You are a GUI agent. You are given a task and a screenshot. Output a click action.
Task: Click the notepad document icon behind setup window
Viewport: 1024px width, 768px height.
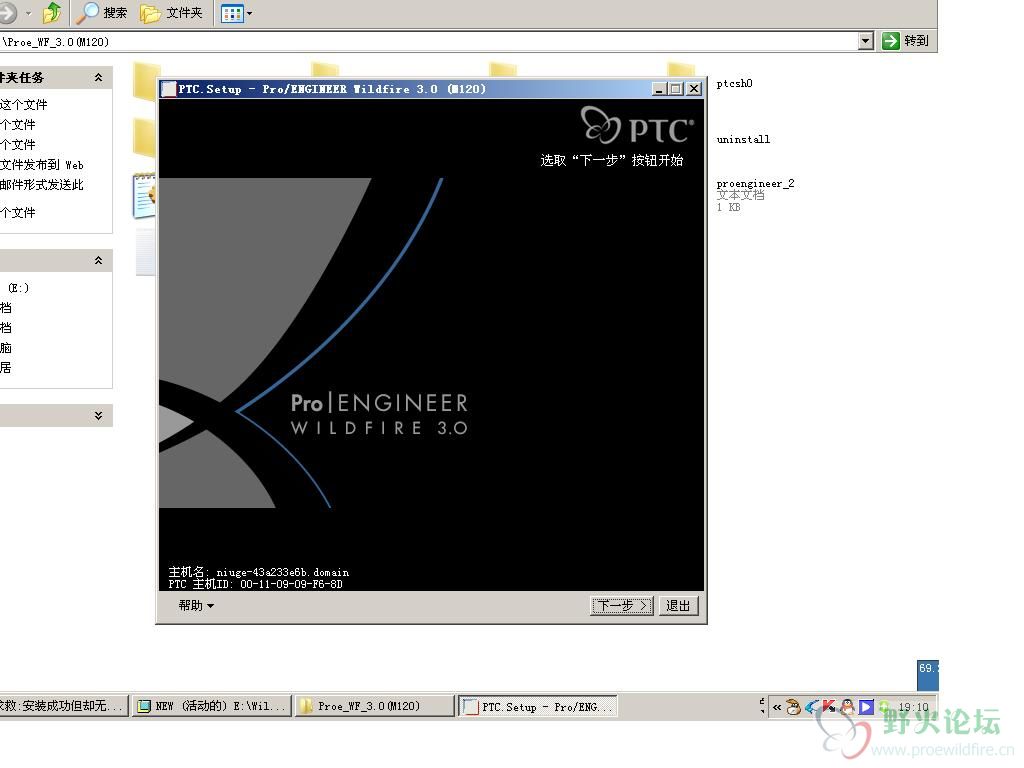click(144, 195)
